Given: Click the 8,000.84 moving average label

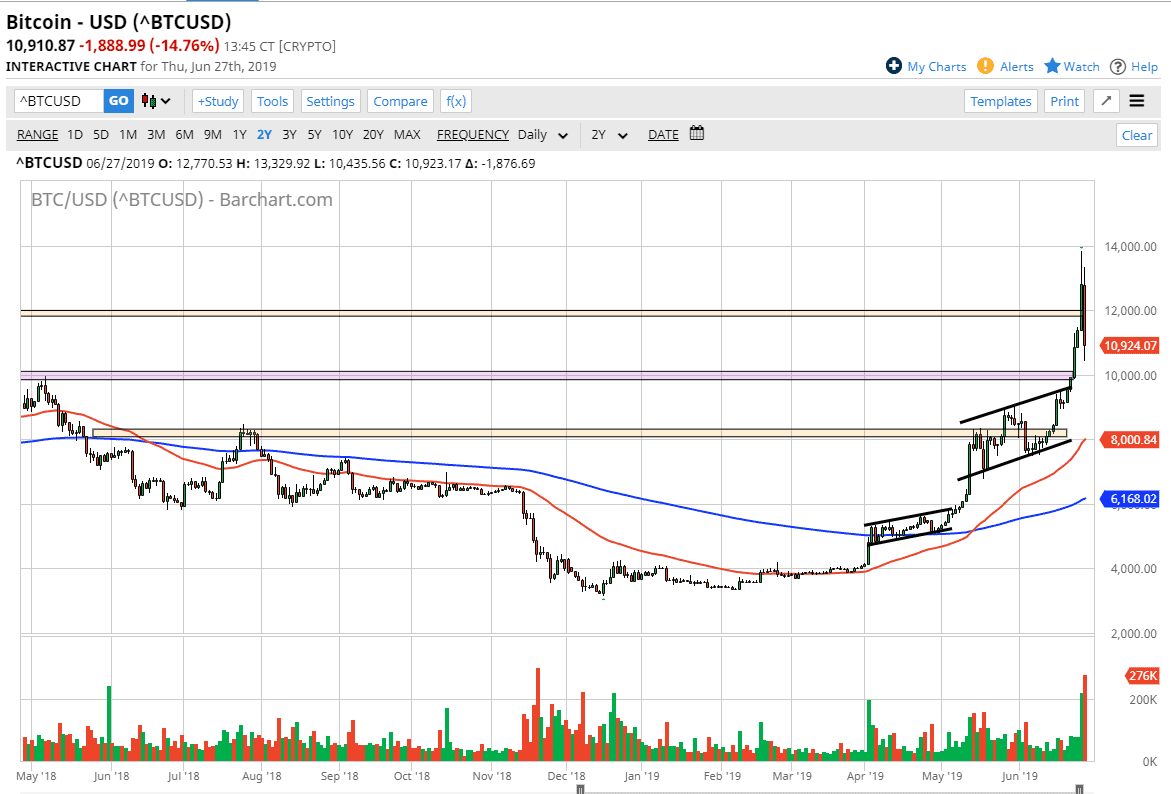Looking at the screenshot, I should [x=1129, y=440].
